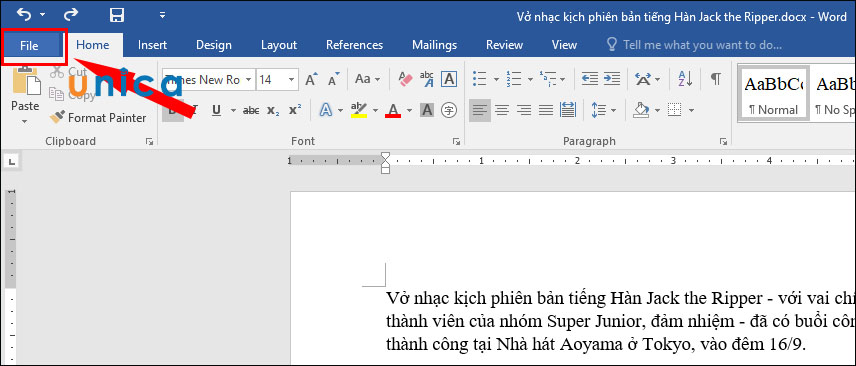Toggle Subscript formatting

coord(273,111)
